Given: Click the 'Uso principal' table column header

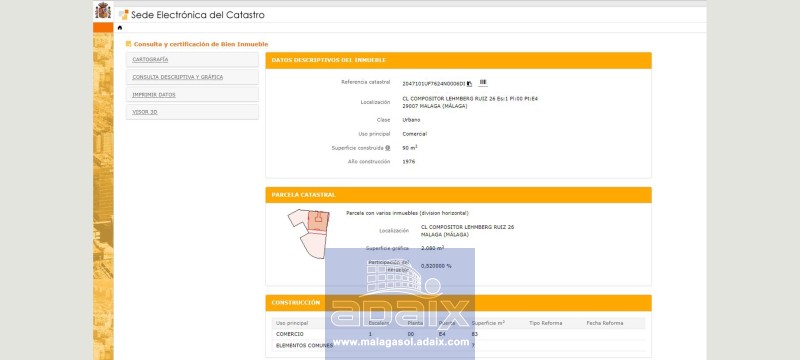Looking at the screenshot, I should tap(292, 323).
